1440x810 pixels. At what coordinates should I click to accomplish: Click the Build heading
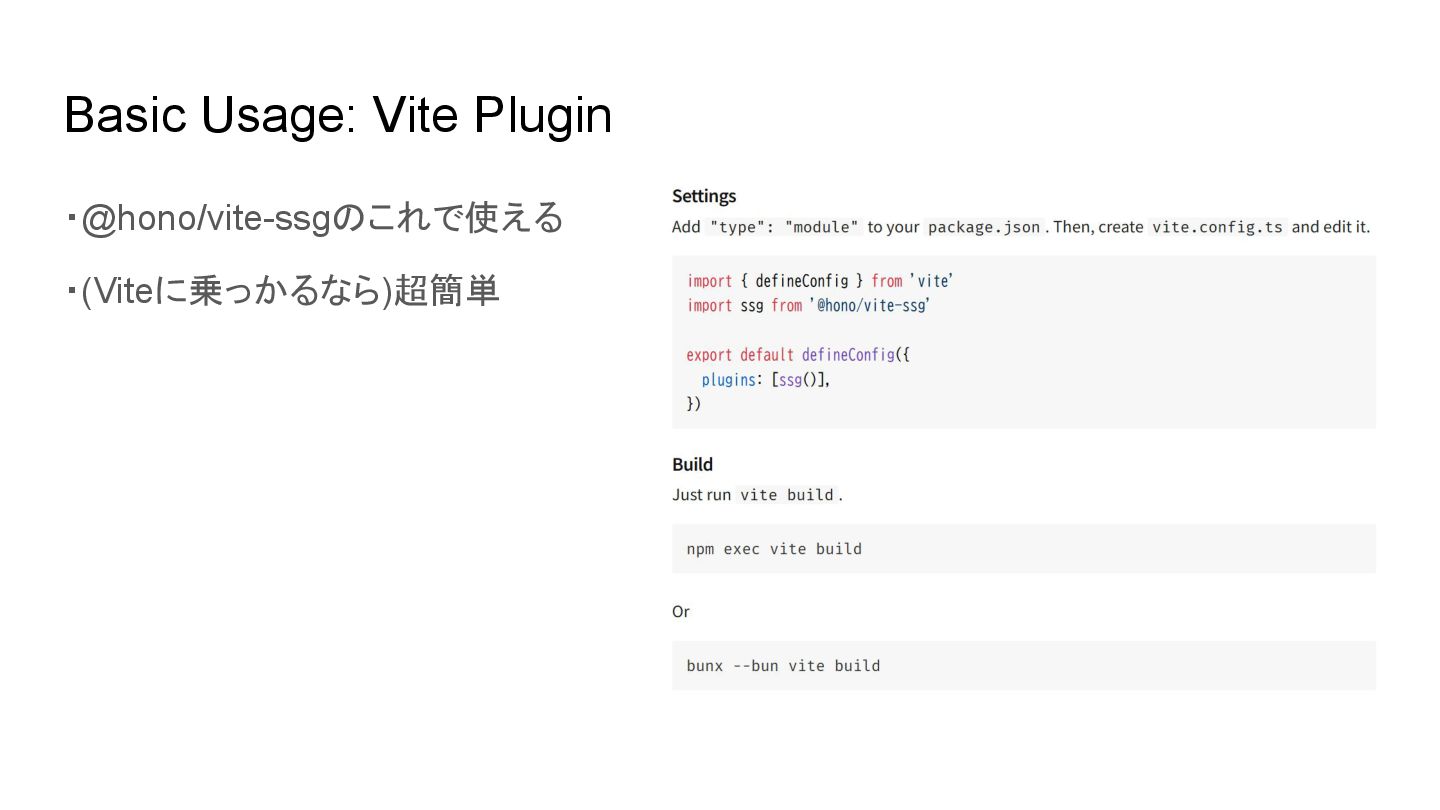click(x=692, y=464)
